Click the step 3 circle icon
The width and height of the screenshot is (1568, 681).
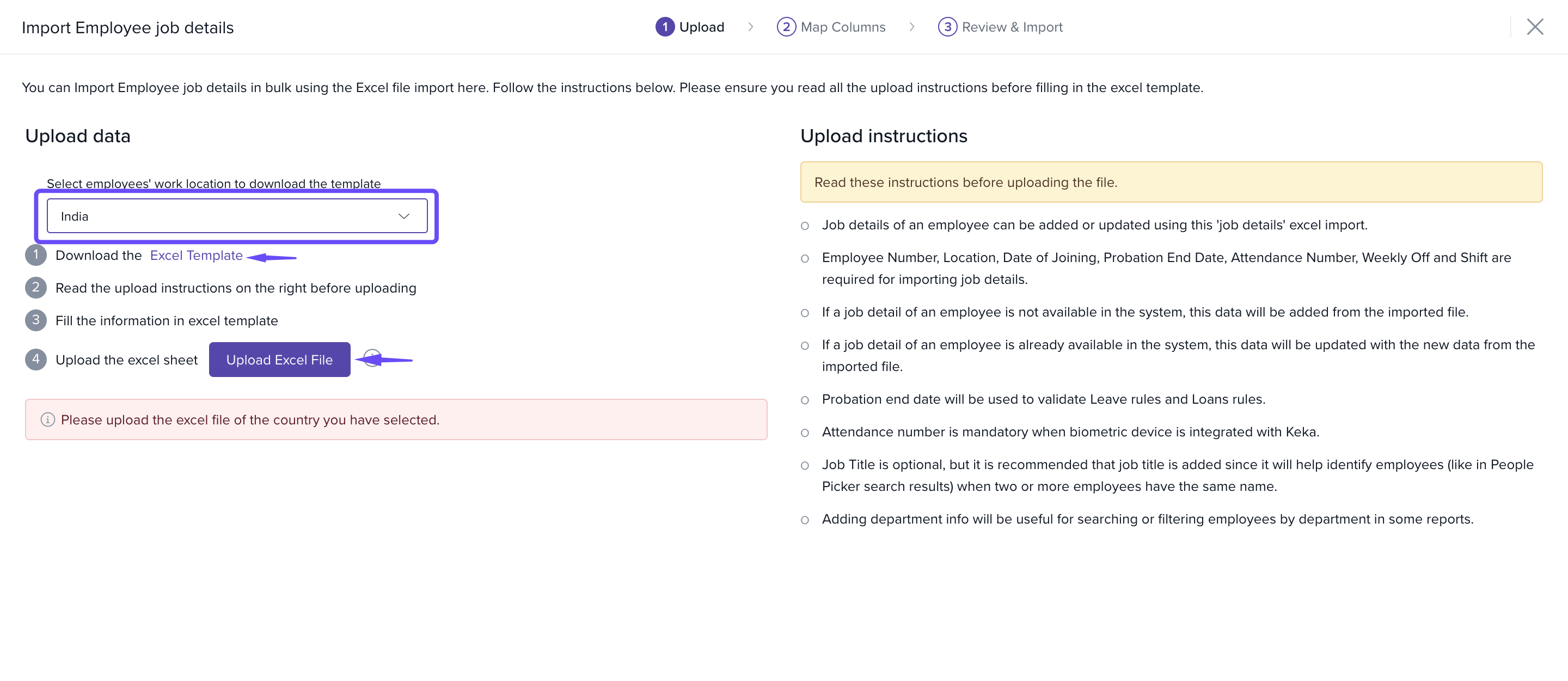(947, 27)
